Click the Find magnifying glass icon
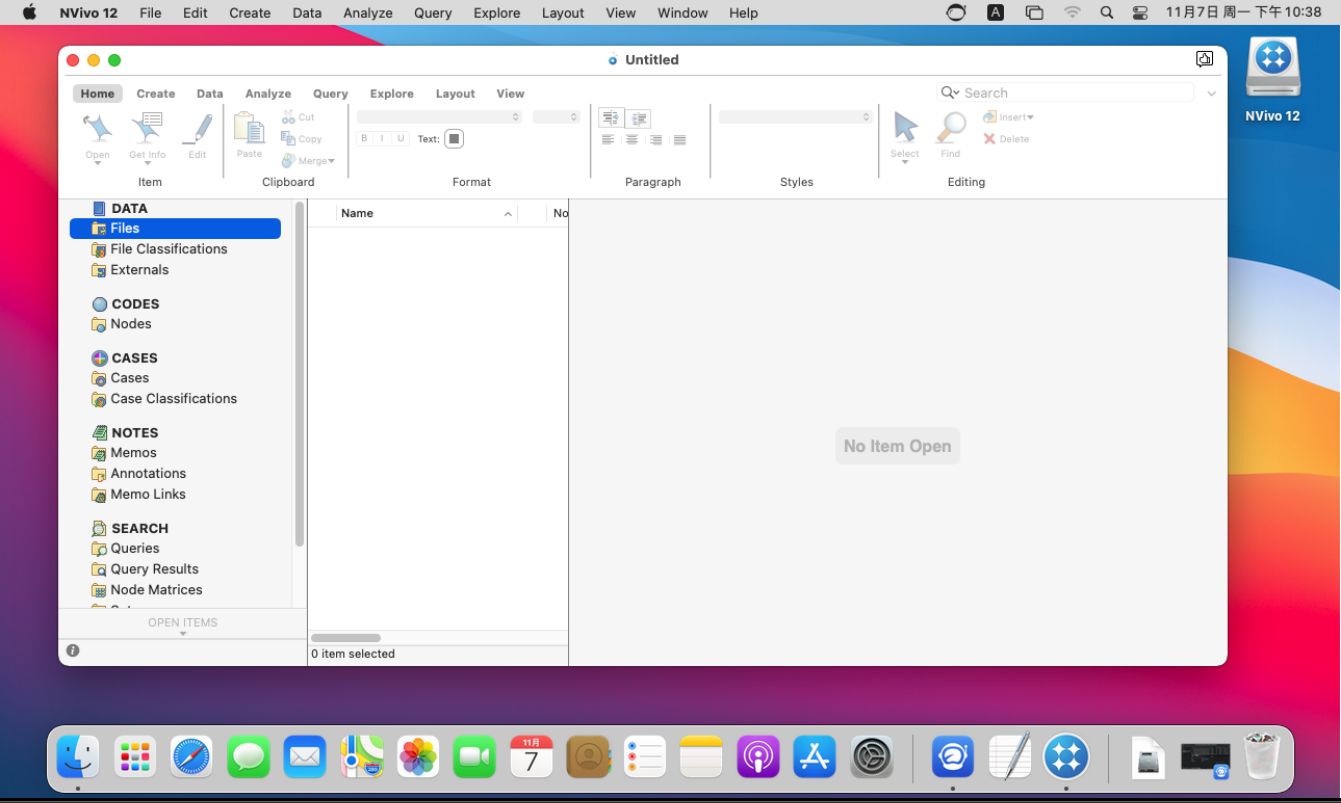This screenshot has height=803, width=1341. (951, 128)
